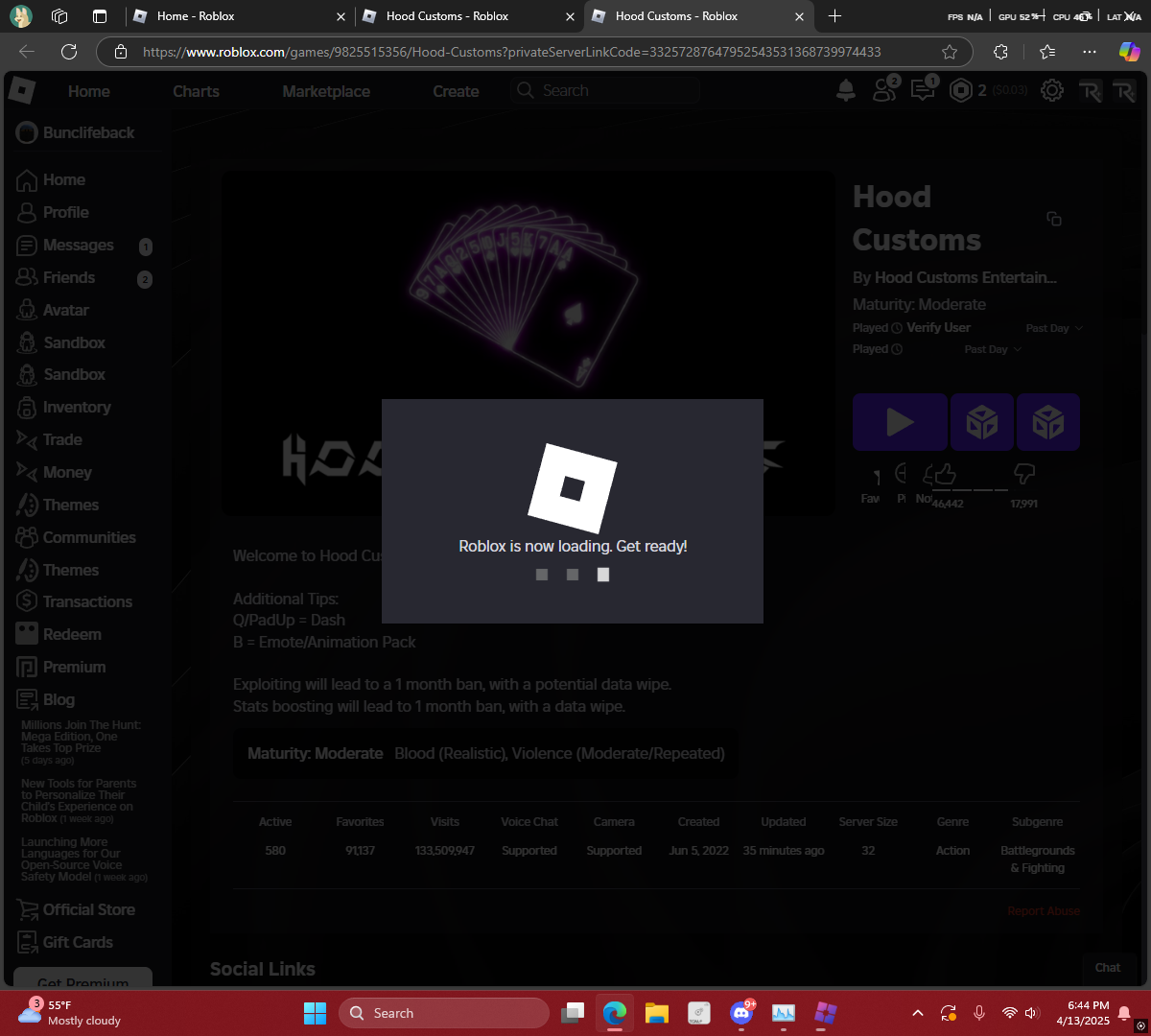1151x1036 pixels.
Task: Click the Get Premium button
Action: pyautogui.click(x=83, y=978)
